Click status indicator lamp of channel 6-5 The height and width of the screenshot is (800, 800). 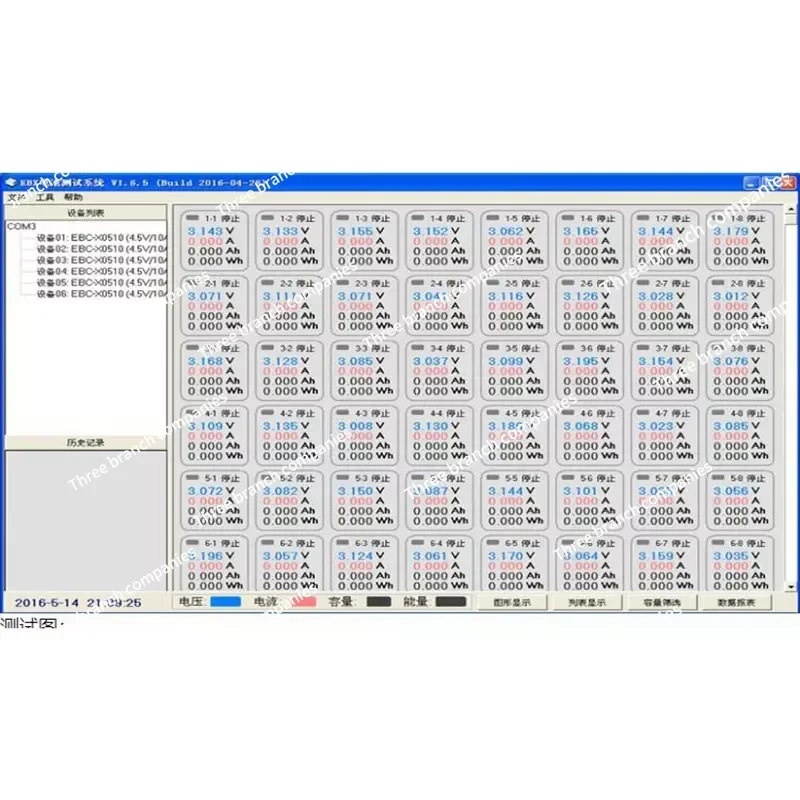click(x=493, y=542)
